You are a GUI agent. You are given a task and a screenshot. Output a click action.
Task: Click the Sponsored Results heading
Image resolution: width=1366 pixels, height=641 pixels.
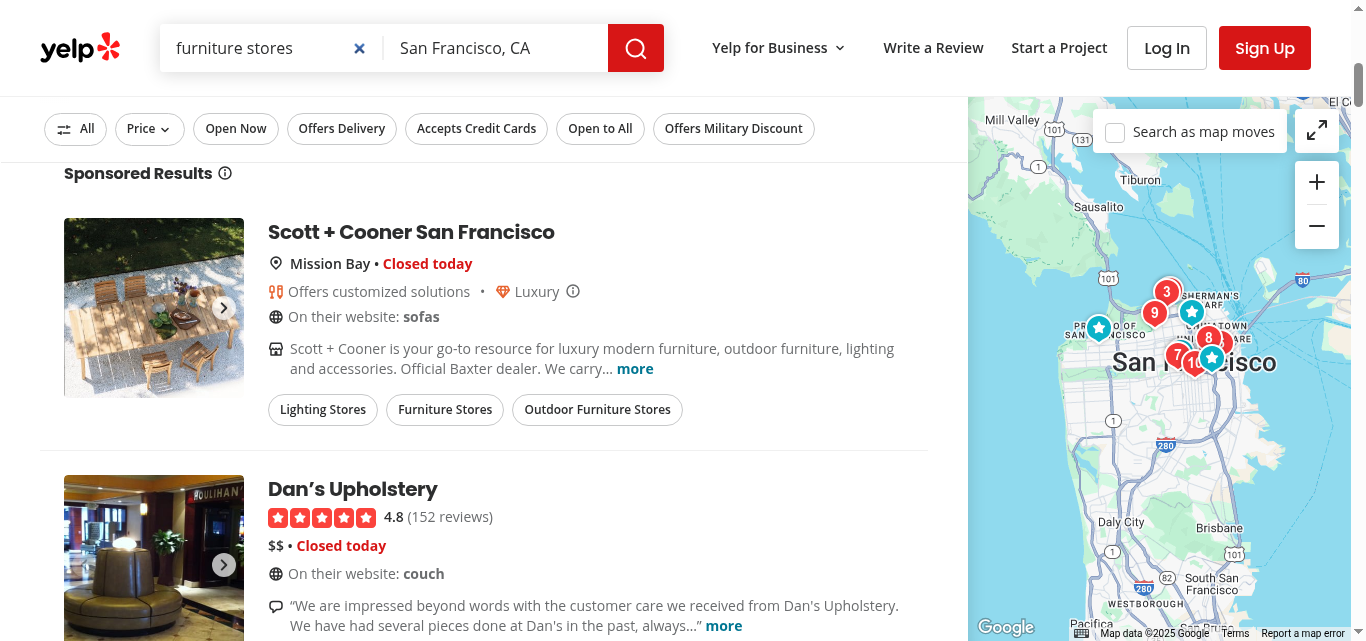click(x=138, y=173)
